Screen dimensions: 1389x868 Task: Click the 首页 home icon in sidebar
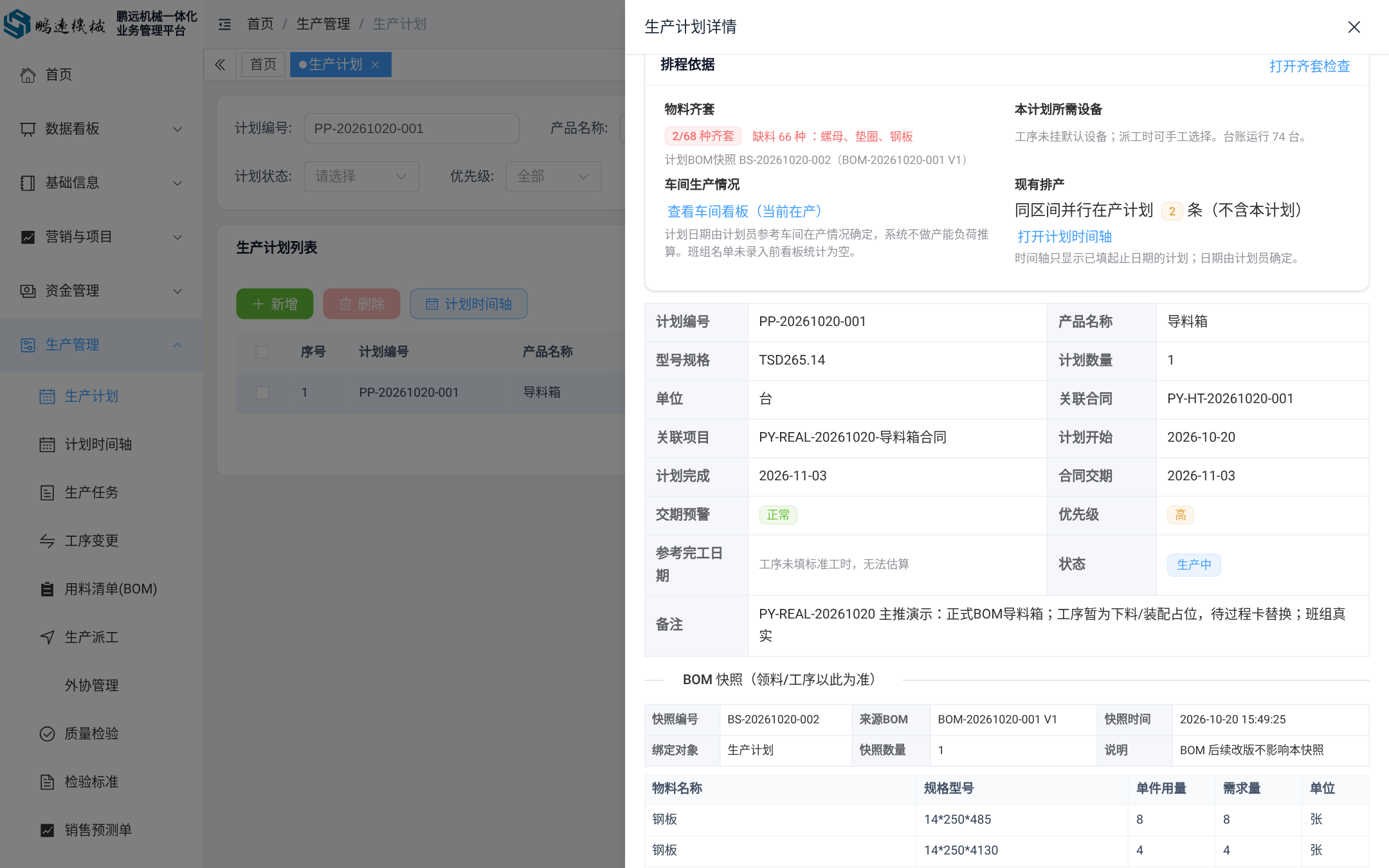(x=28, y=75)
